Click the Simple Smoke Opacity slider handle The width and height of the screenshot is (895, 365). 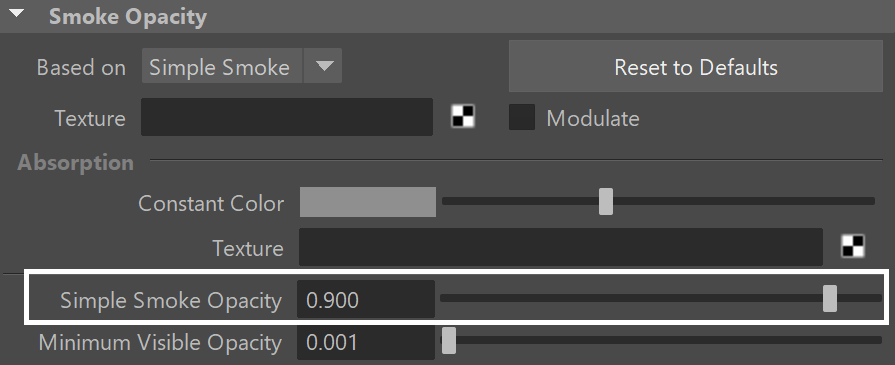point(830,299)
